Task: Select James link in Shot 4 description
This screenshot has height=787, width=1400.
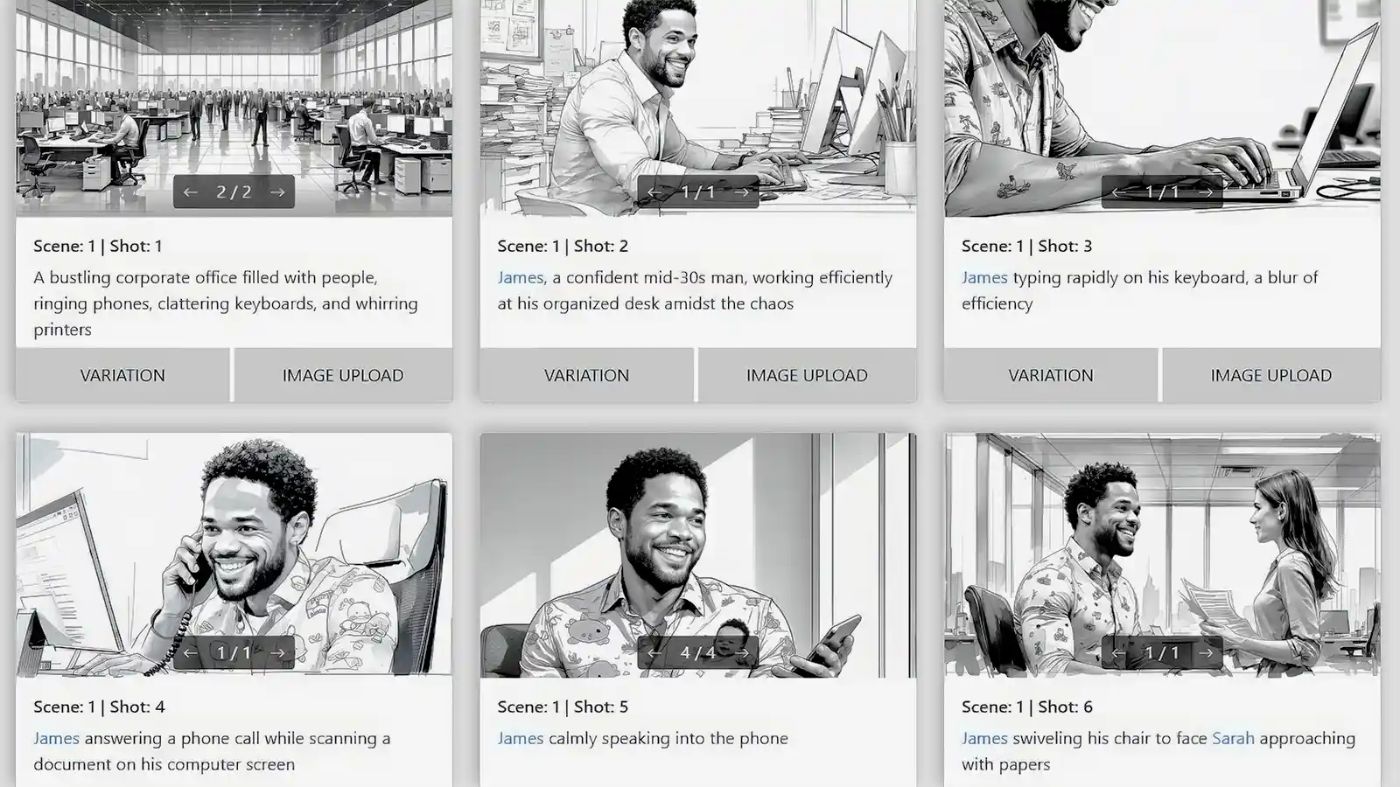Action: coord(56,738)
